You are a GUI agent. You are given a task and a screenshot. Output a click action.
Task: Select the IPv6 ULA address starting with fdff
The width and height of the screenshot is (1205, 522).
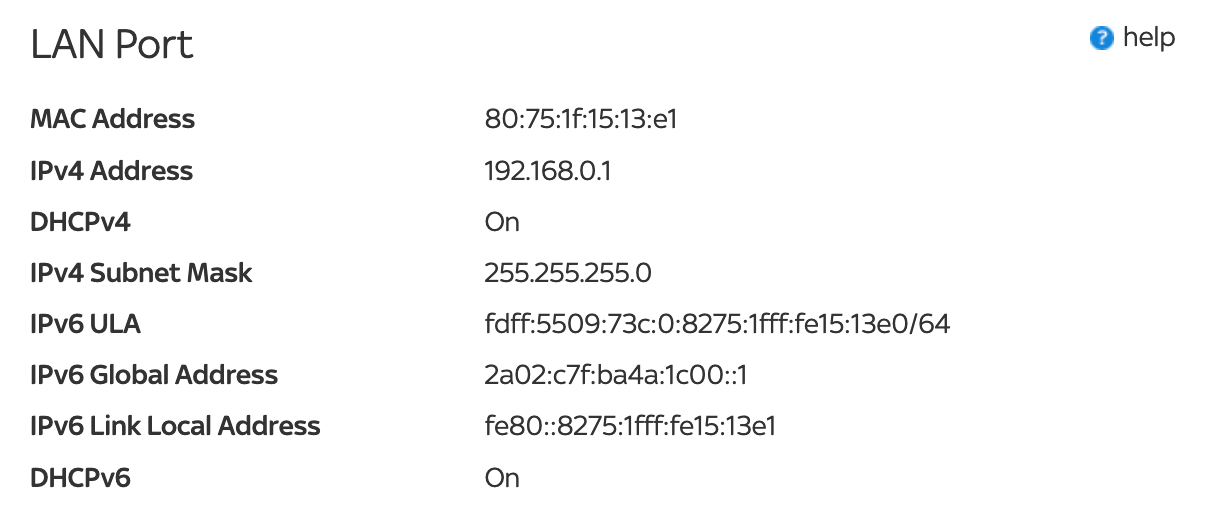(x=717, y=324)
